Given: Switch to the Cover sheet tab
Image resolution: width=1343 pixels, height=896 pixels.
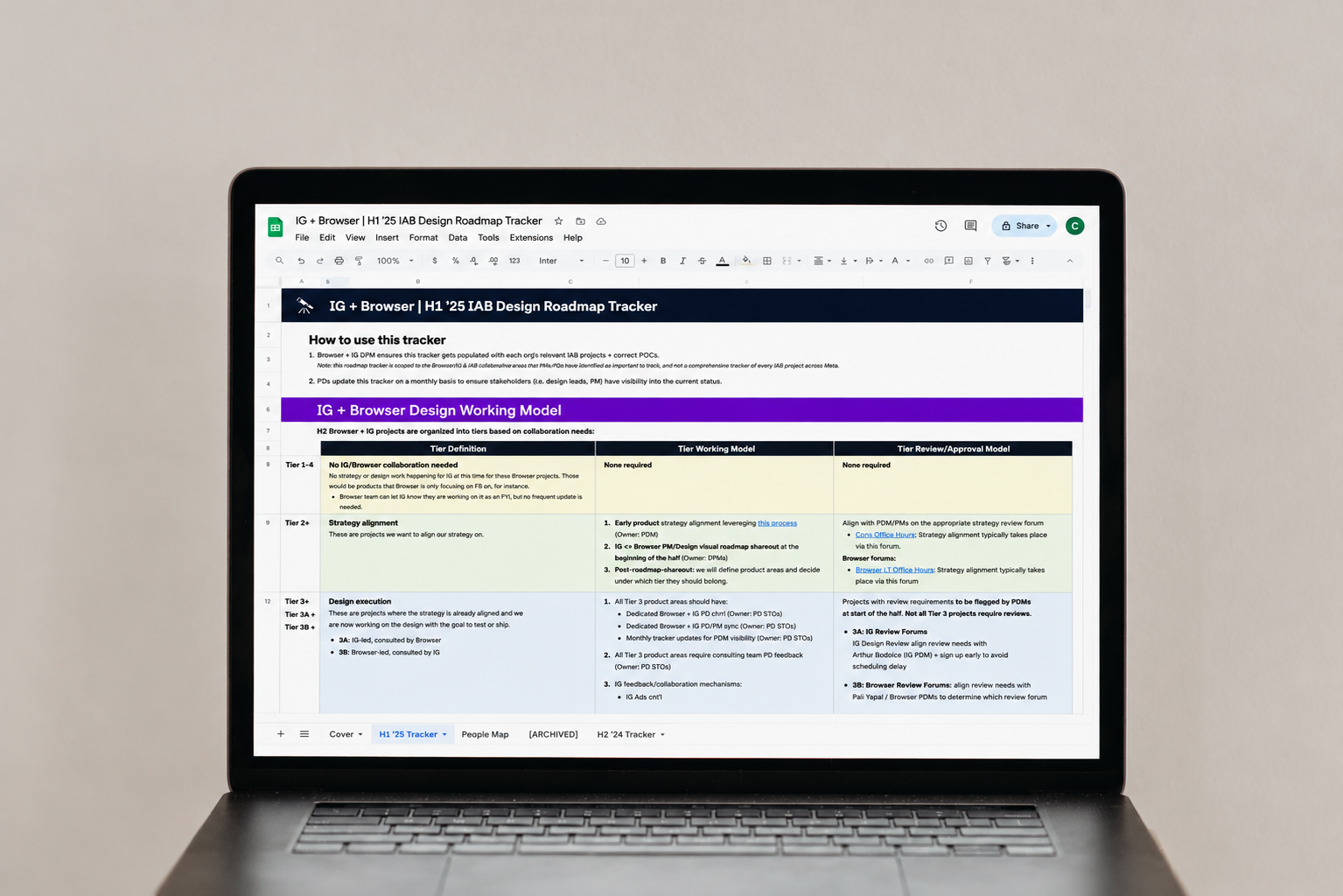Looking at the screenshot, I should pos(345,735).
